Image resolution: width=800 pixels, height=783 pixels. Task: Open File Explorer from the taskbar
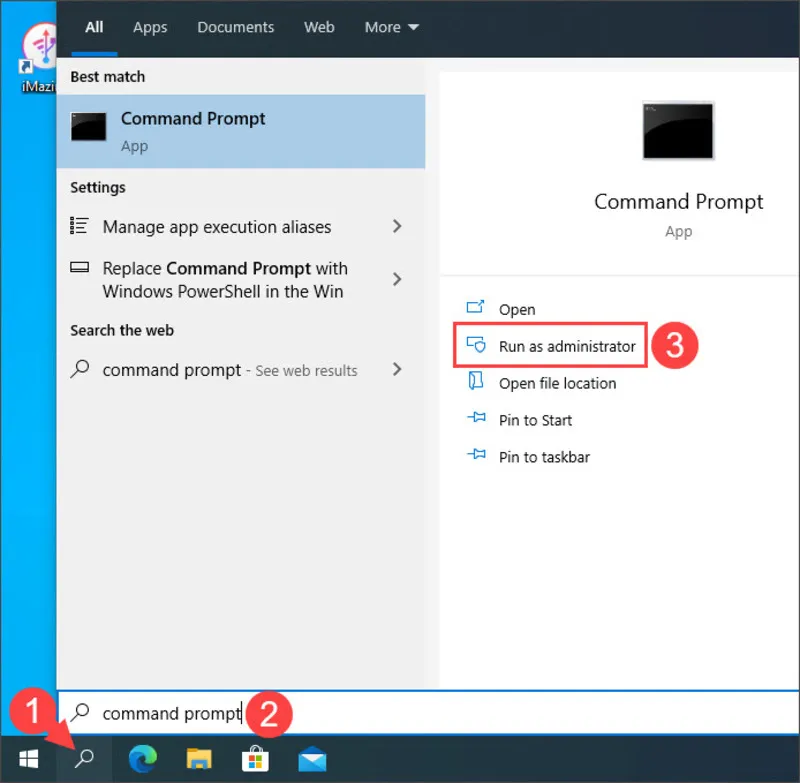coord(199,759)
